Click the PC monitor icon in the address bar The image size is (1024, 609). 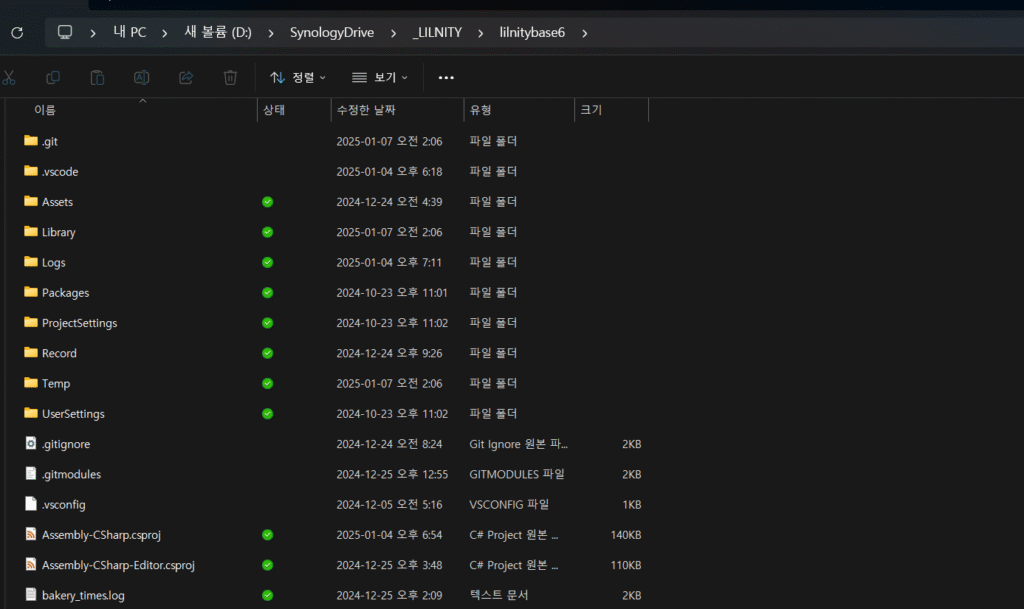click(65, 33)
